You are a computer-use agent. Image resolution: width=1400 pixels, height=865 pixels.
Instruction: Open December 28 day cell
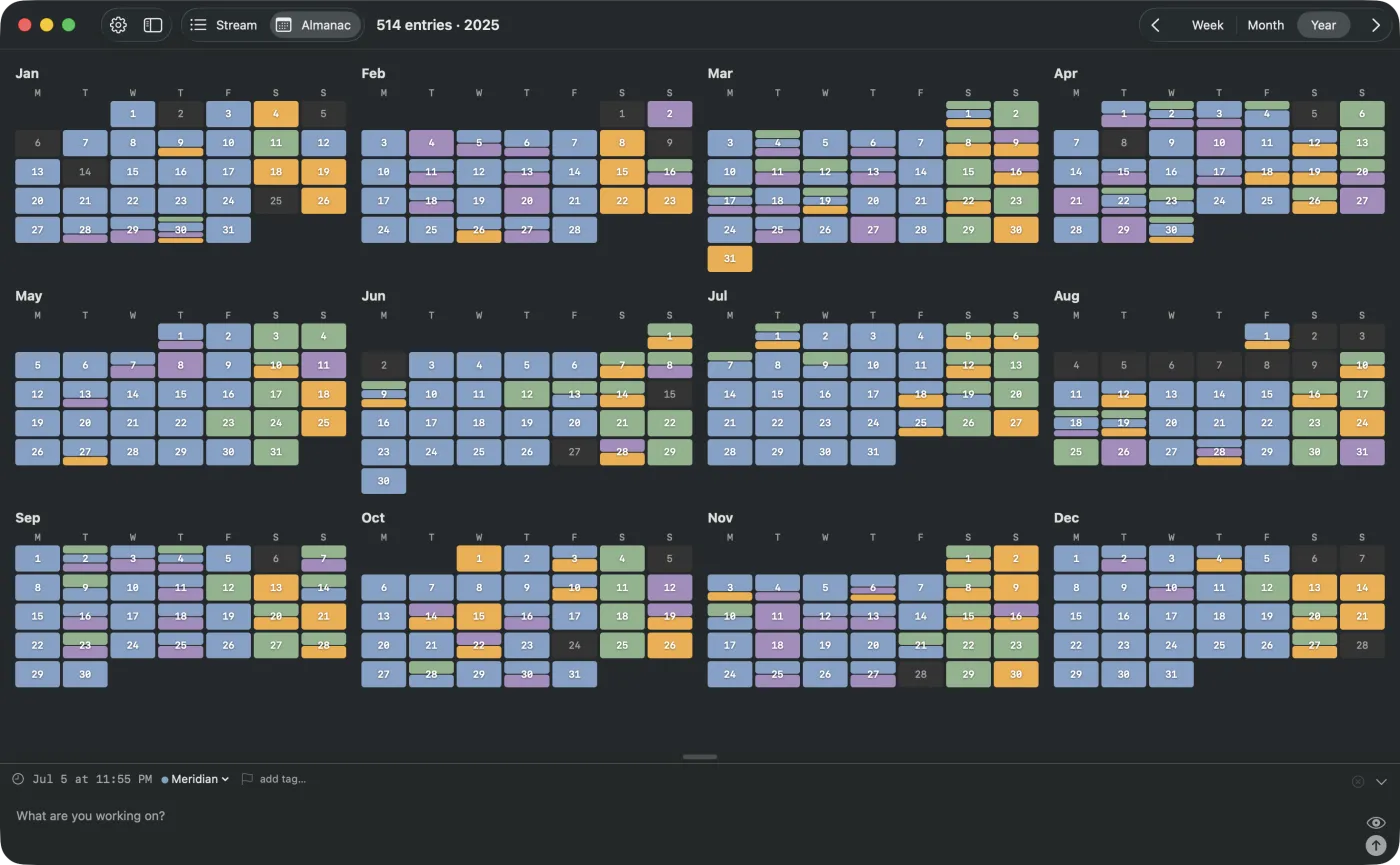(x=1362, y=645)
